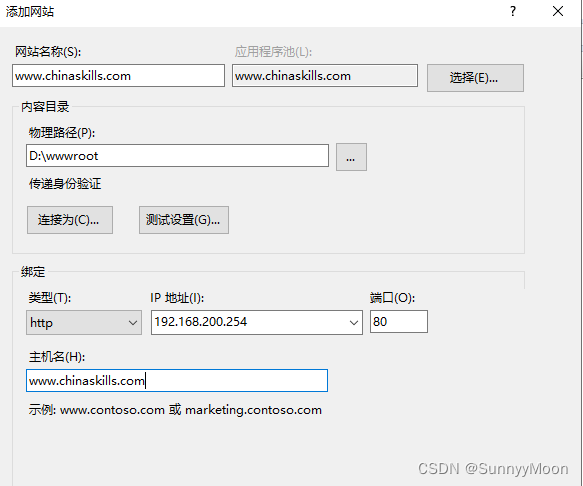This screenshot has width=583, height=486.
Task: Open the browse ellipsis button for physical path
Action: click(x=351, y=157)
